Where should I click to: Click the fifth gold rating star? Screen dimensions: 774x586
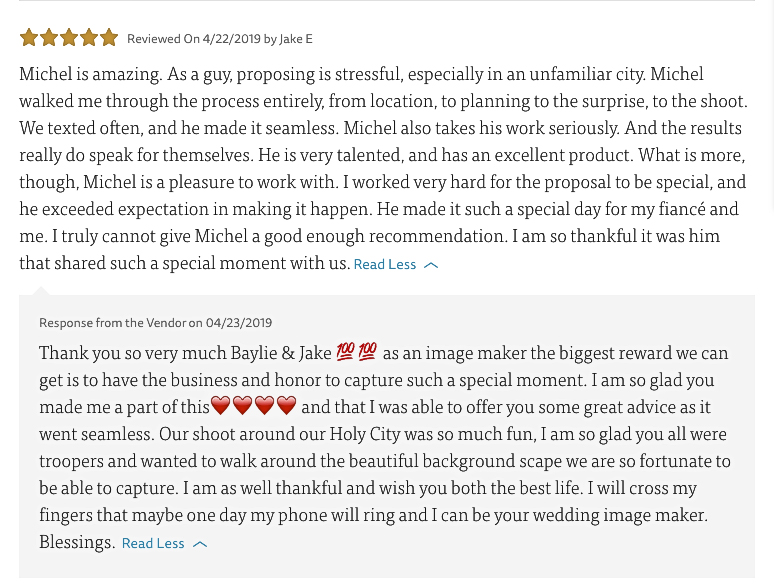(x=109, y=38)
